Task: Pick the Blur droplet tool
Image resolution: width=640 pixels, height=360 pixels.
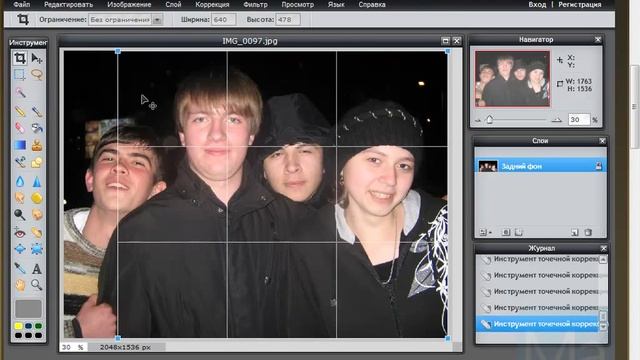Action: (20, 181)
